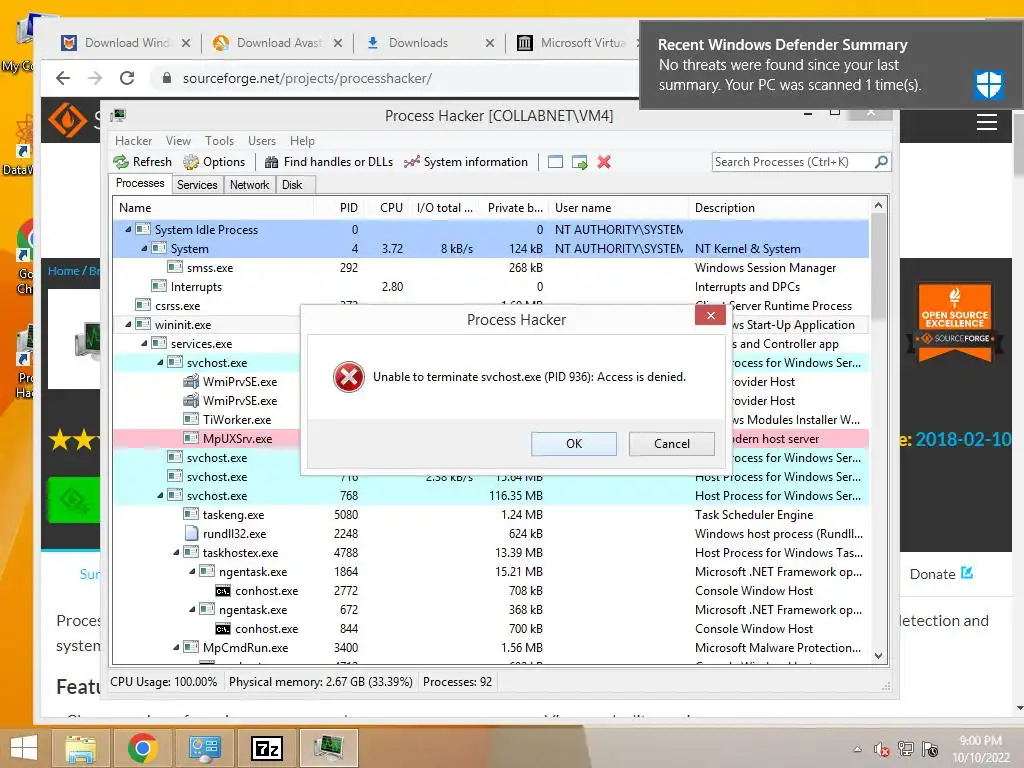Close the Process Hacker error dialog
The image size is (1024, 768).
pyautogui.click(x=711, y=316)
